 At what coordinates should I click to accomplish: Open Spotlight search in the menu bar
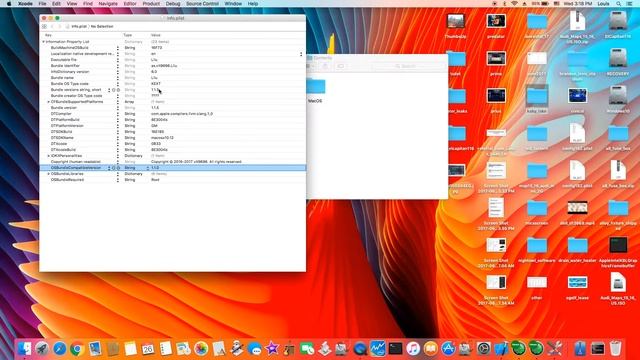coord(619,4)
